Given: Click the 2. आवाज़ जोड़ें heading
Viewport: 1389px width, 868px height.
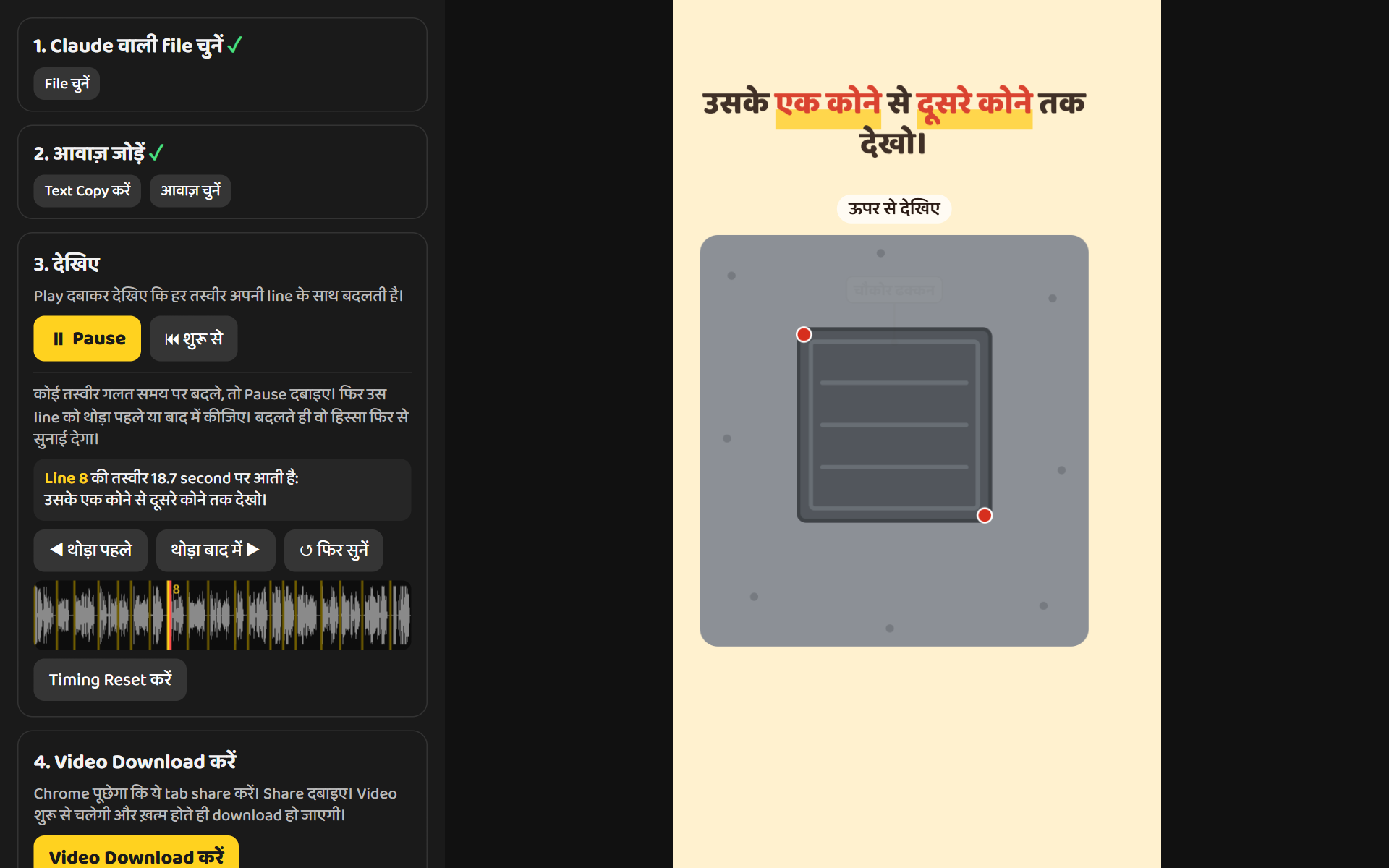Looking at the screenshot, I should [x=90, y=153].
